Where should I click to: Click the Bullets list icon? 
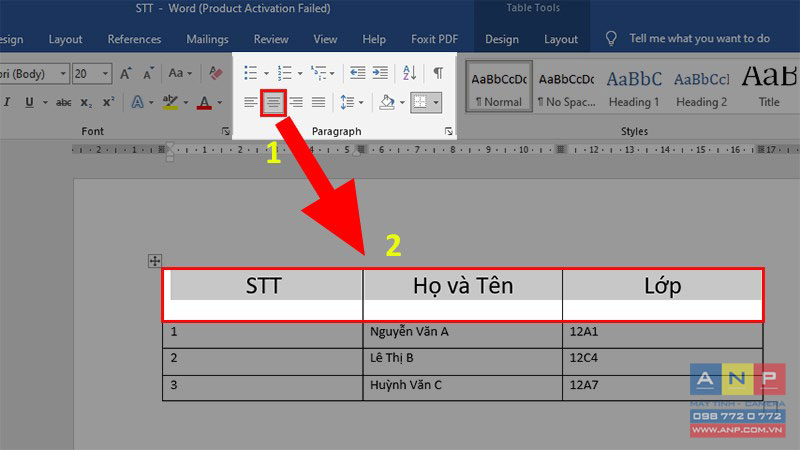[251, 73]
